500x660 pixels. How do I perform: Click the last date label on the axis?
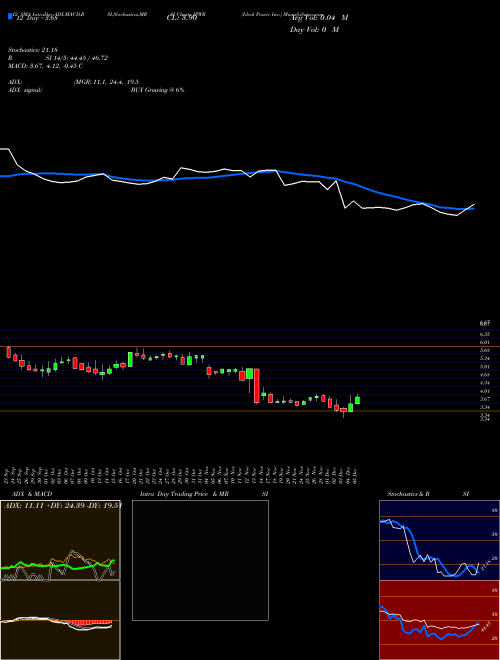tap(357, 476)
